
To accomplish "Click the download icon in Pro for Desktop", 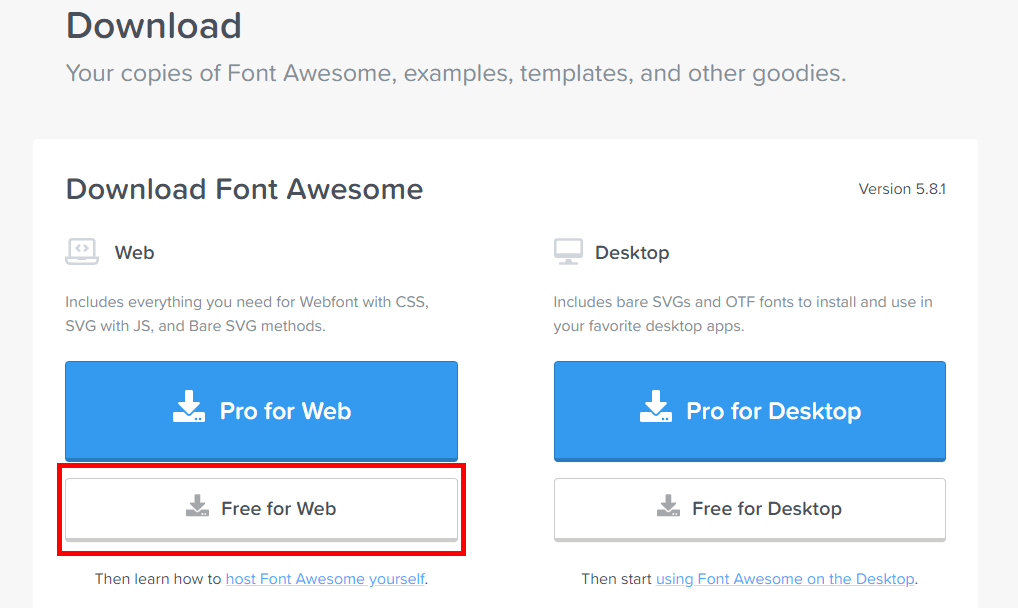I will pos(656,408).
